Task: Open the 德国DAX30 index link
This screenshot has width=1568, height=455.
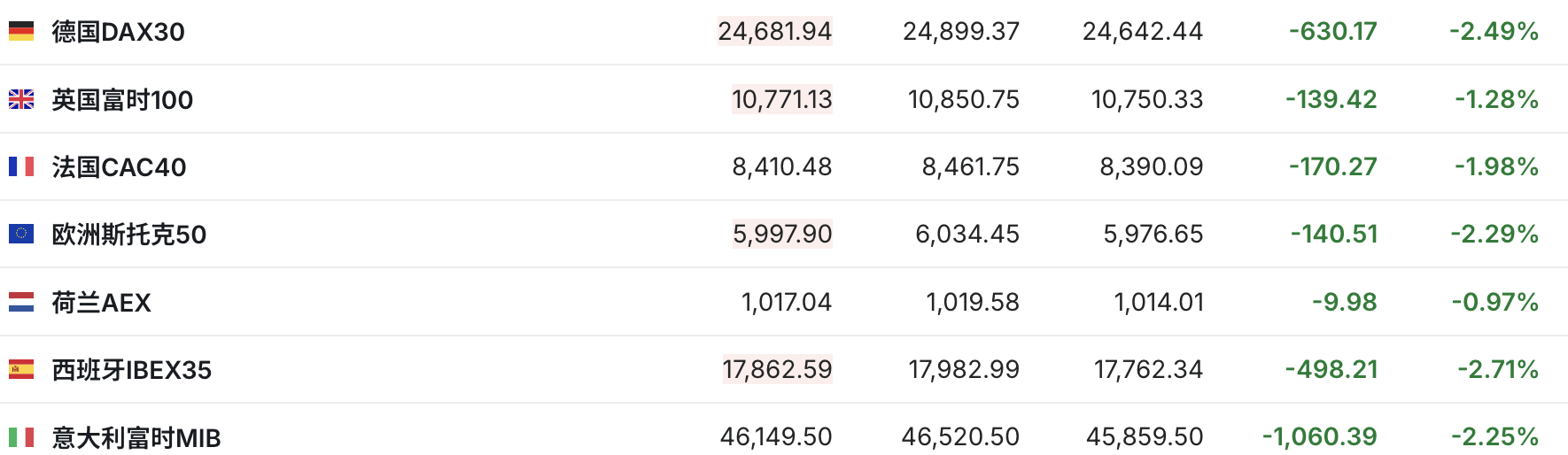Action: point(119,32)
